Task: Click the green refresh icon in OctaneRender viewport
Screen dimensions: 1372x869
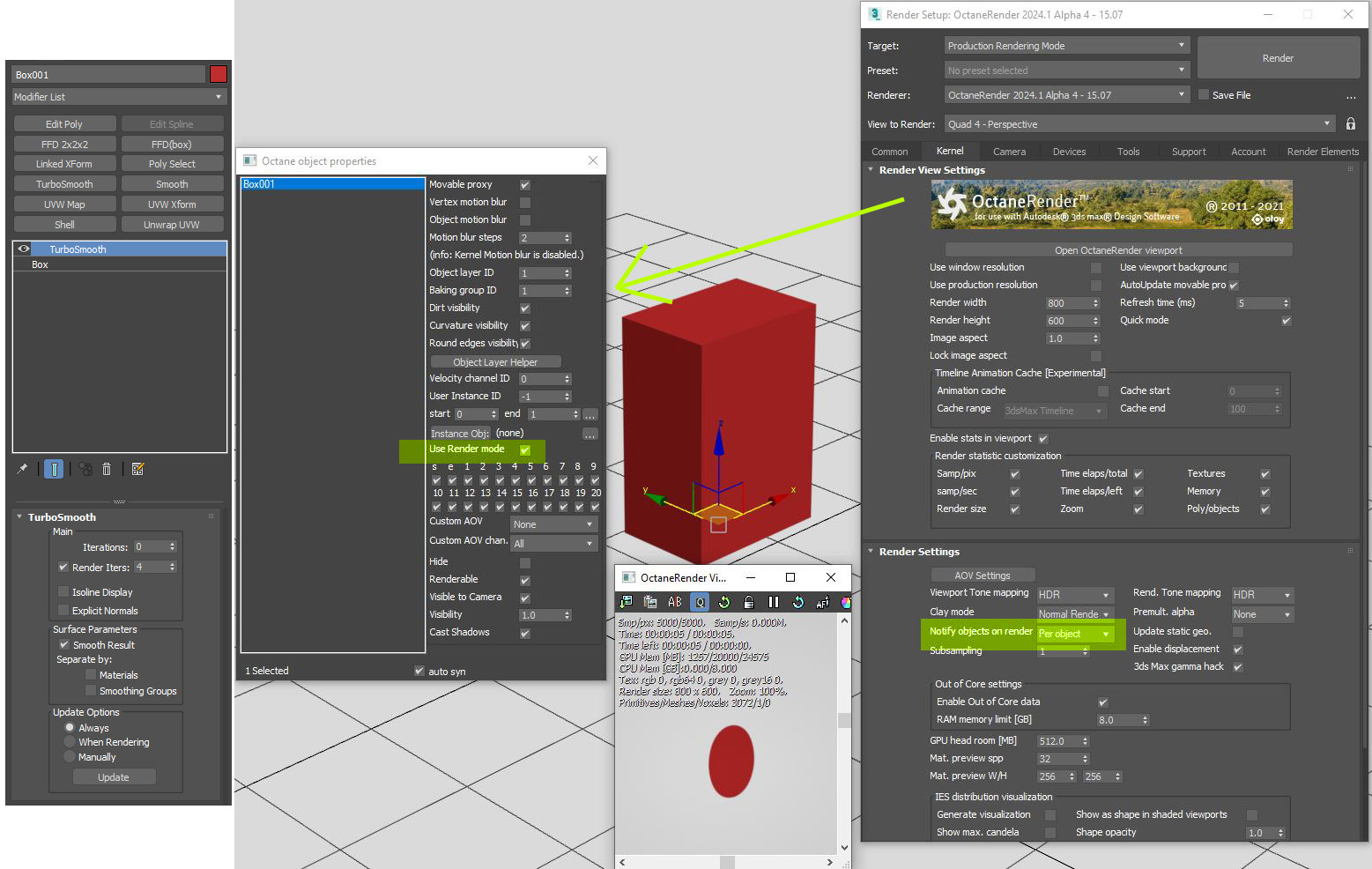Action: pos(724,602)
